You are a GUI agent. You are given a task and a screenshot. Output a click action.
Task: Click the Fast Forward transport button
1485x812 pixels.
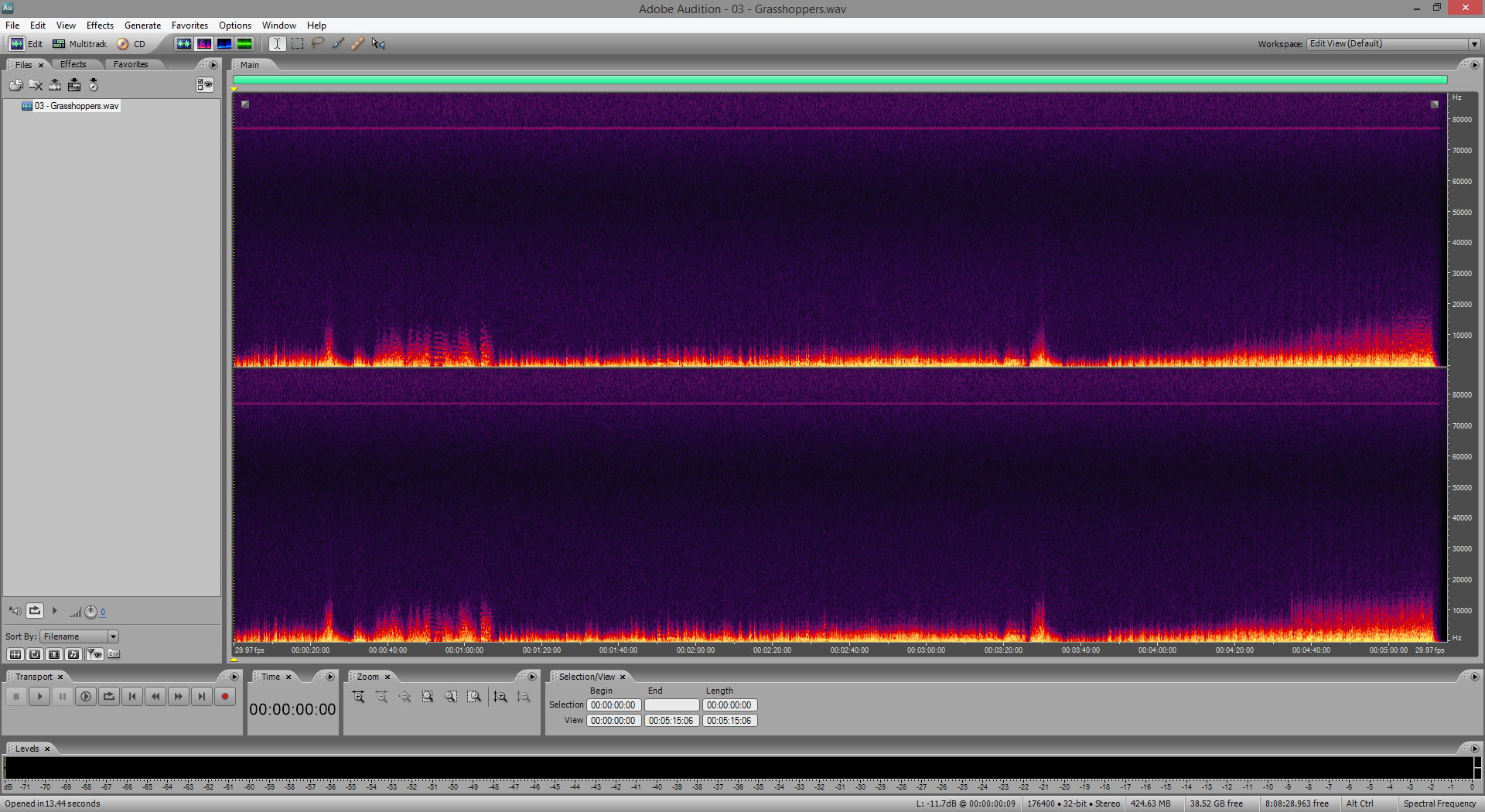coord(179,697)
